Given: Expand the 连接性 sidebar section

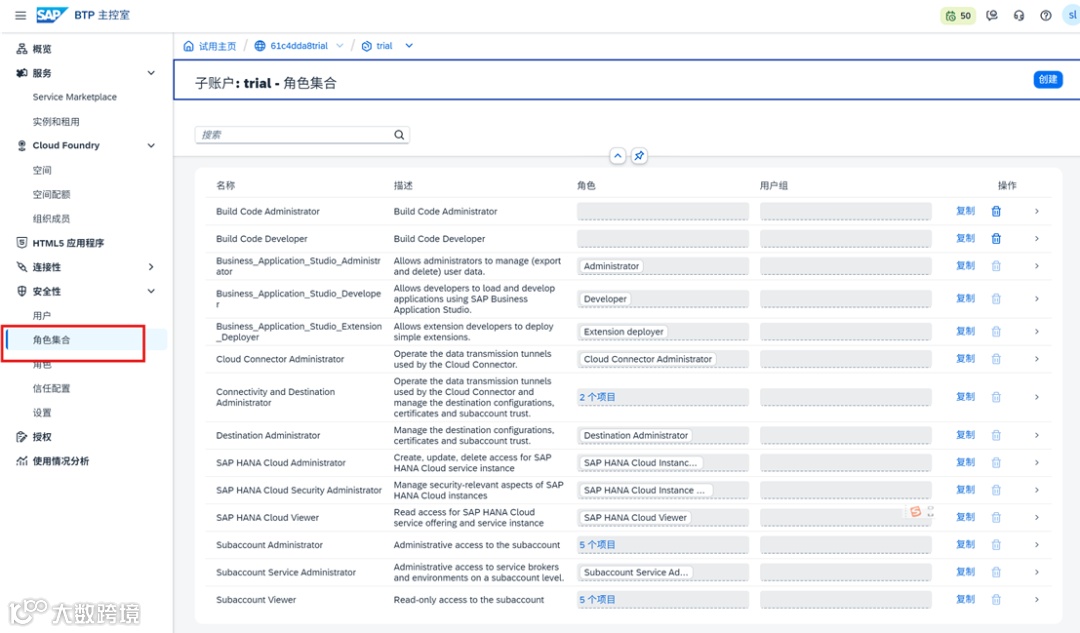Looking at the screenshot, I should pos(151,267).
